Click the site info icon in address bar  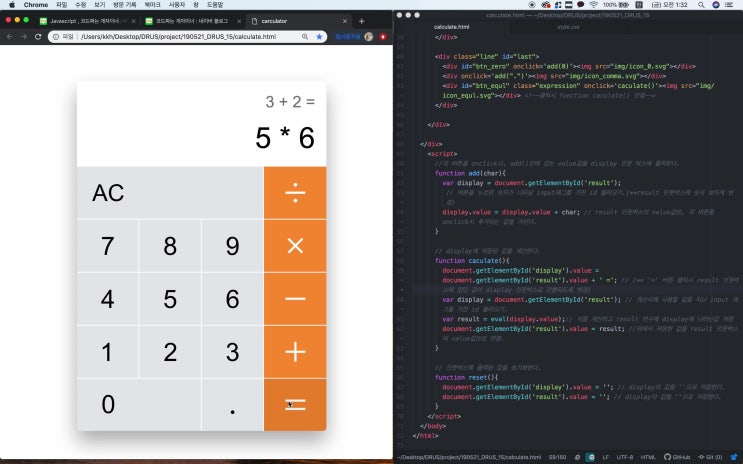pyautogui.click(x=56, y=36)
